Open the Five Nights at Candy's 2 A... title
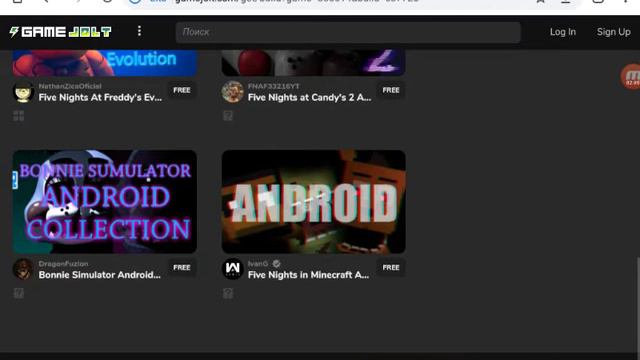640x360 pixels. (309, 98)
